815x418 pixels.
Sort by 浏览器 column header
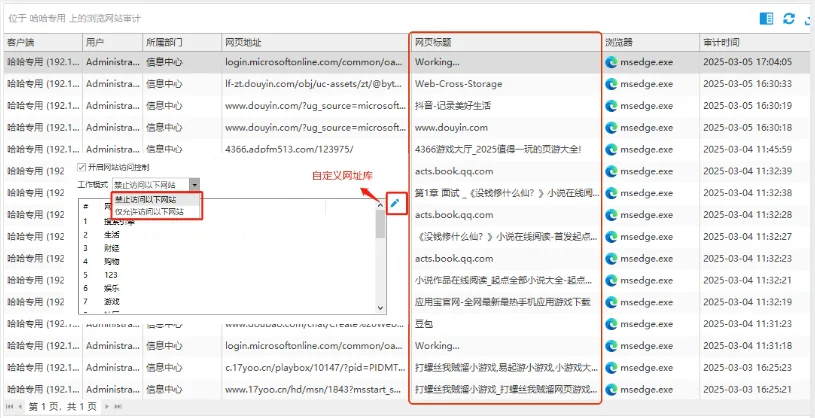pyautogui.click(x=651, y=43)
